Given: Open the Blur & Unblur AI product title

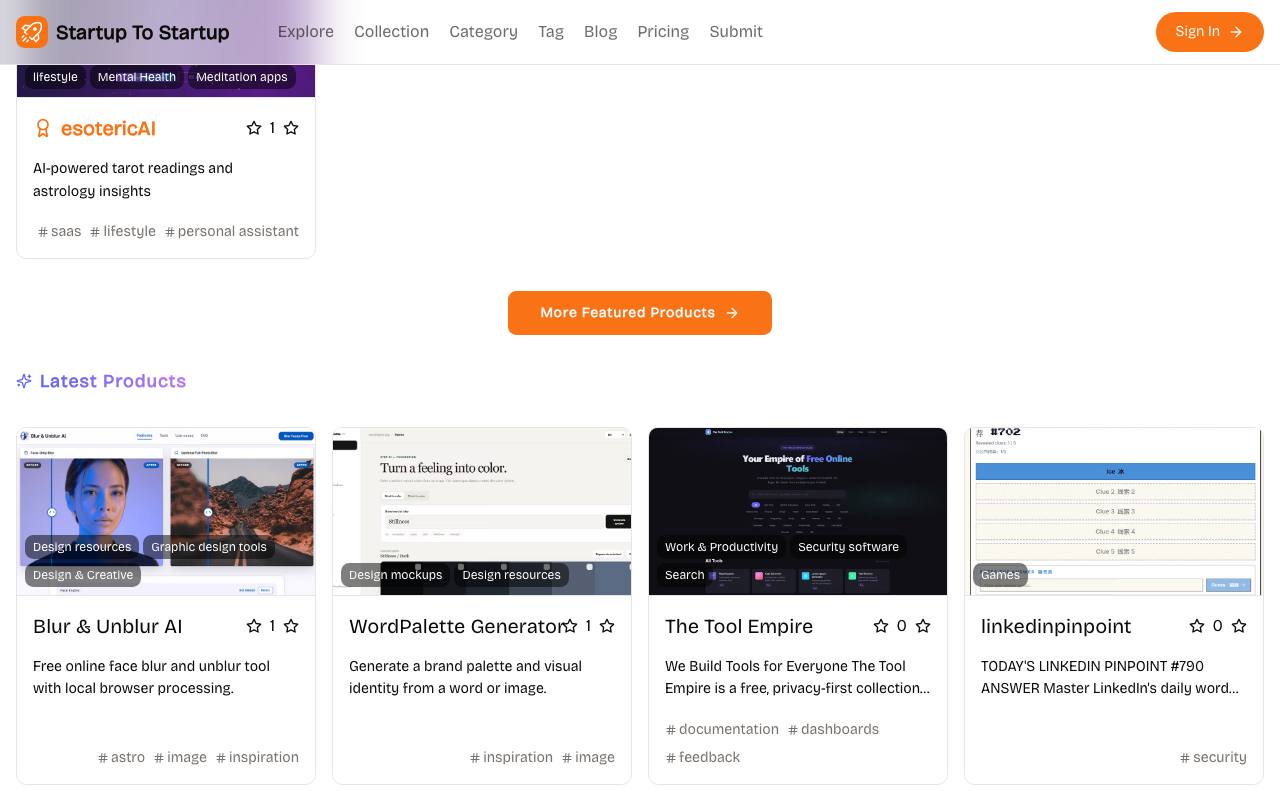Looking at the screenshot, I should coord(107,626).
